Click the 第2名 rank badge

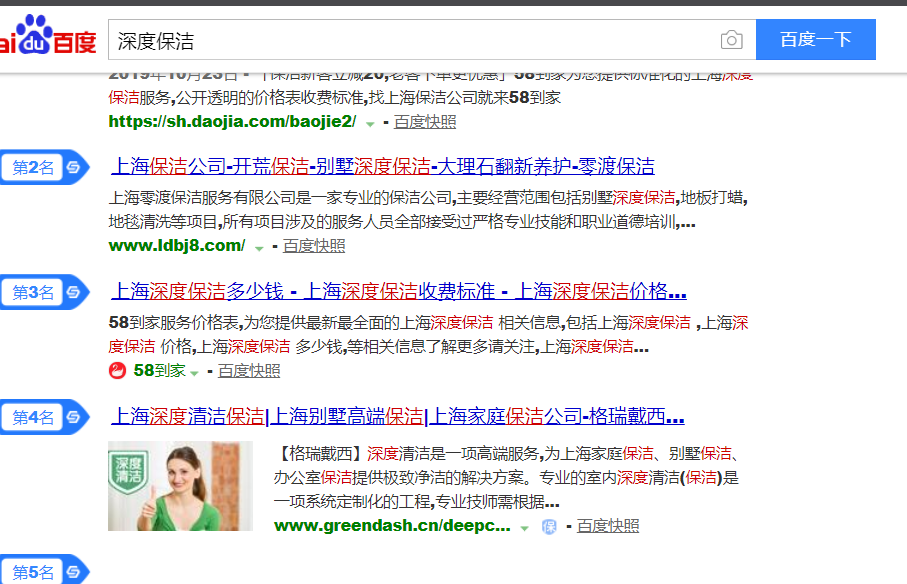coord(44,167)
